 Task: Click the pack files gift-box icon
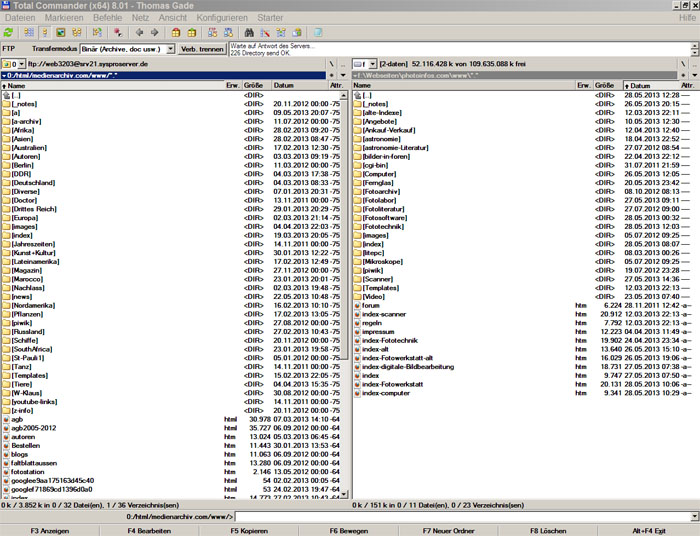[176, 33]
